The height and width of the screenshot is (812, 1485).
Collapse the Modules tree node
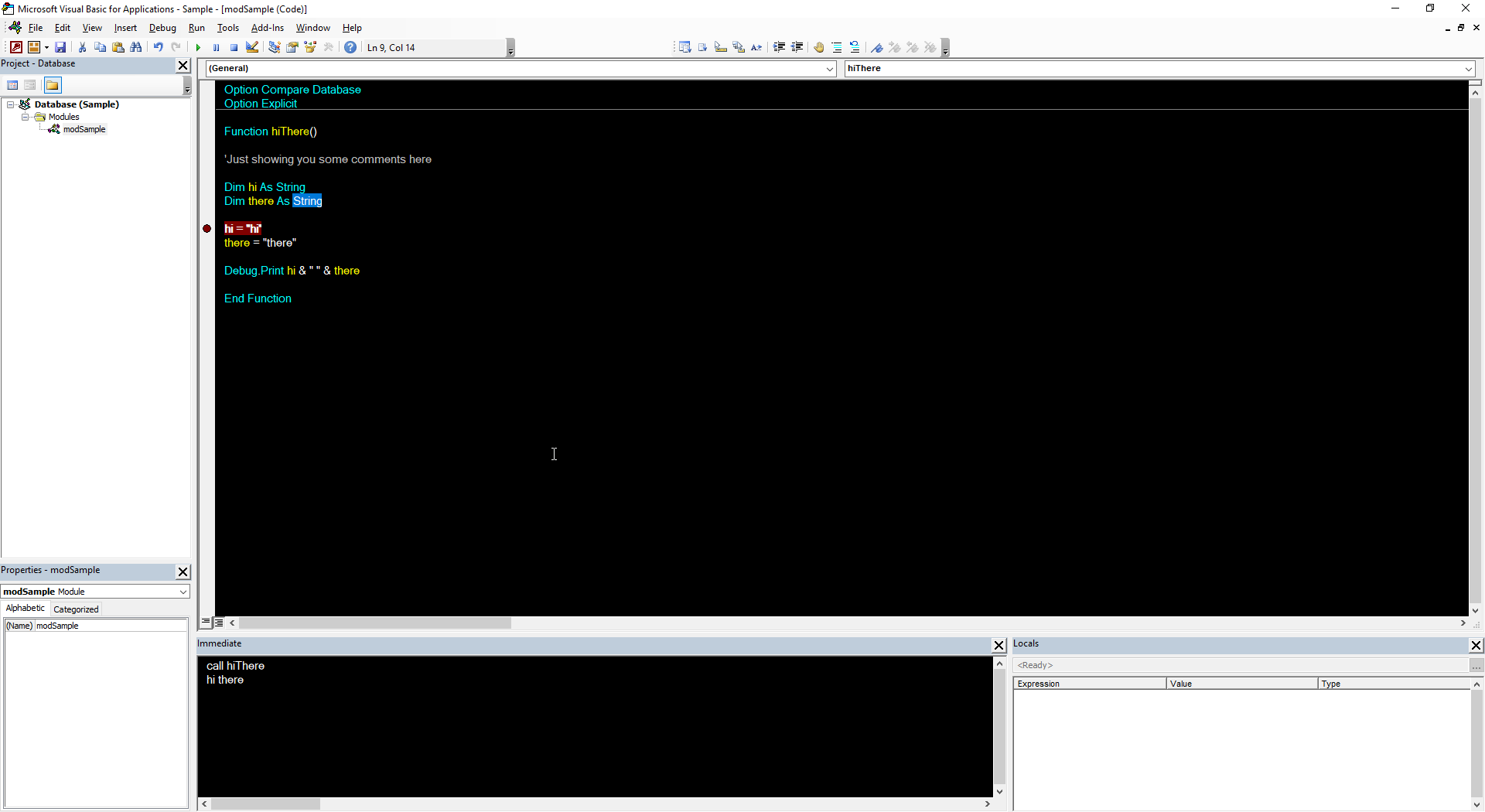click(25, 118)
